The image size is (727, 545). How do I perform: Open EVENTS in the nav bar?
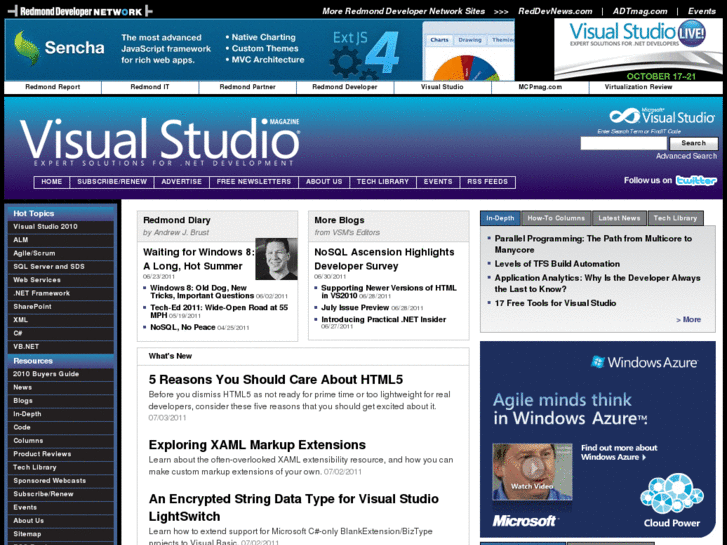coord(438,182)
